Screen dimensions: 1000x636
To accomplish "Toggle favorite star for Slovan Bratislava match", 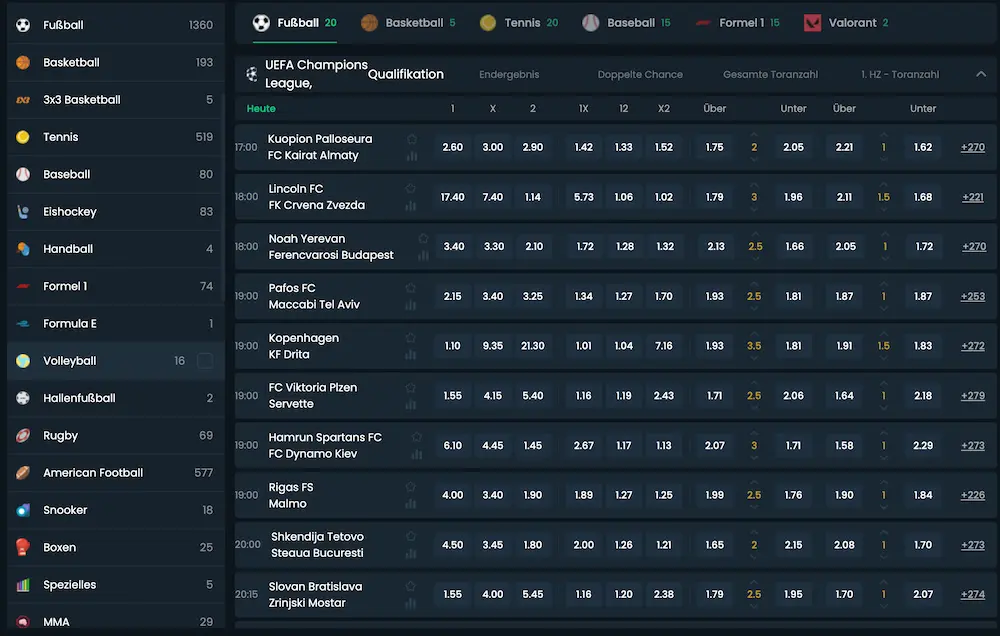I will (x=411, y=586).
